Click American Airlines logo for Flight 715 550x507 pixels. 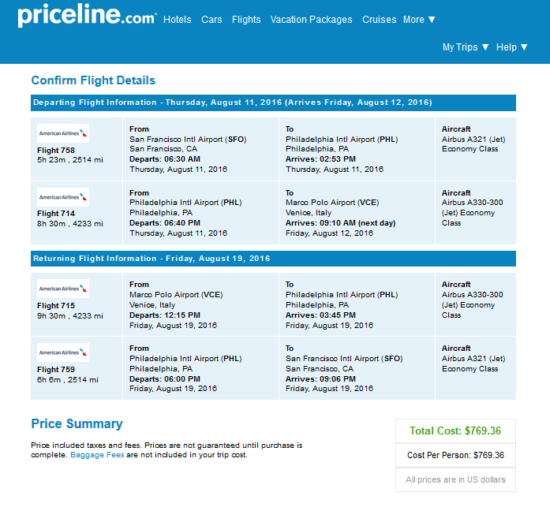[x=63, y=289]
